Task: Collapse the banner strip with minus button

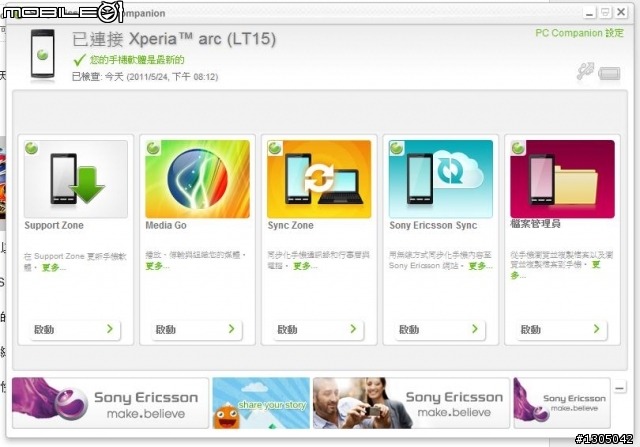Action: (620, 387)
